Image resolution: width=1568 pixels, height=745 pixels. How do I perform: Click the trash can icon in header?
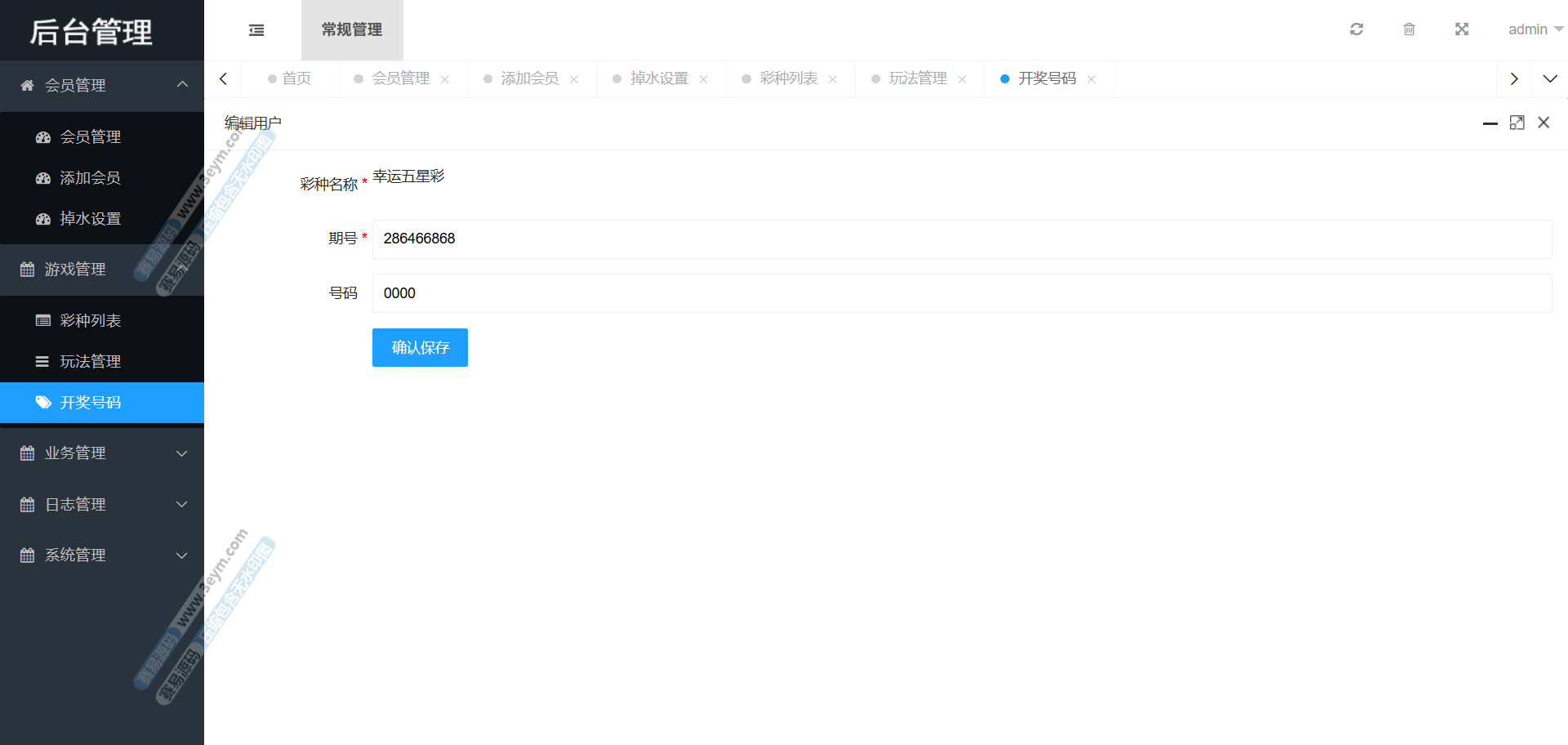pos(1409,29)
